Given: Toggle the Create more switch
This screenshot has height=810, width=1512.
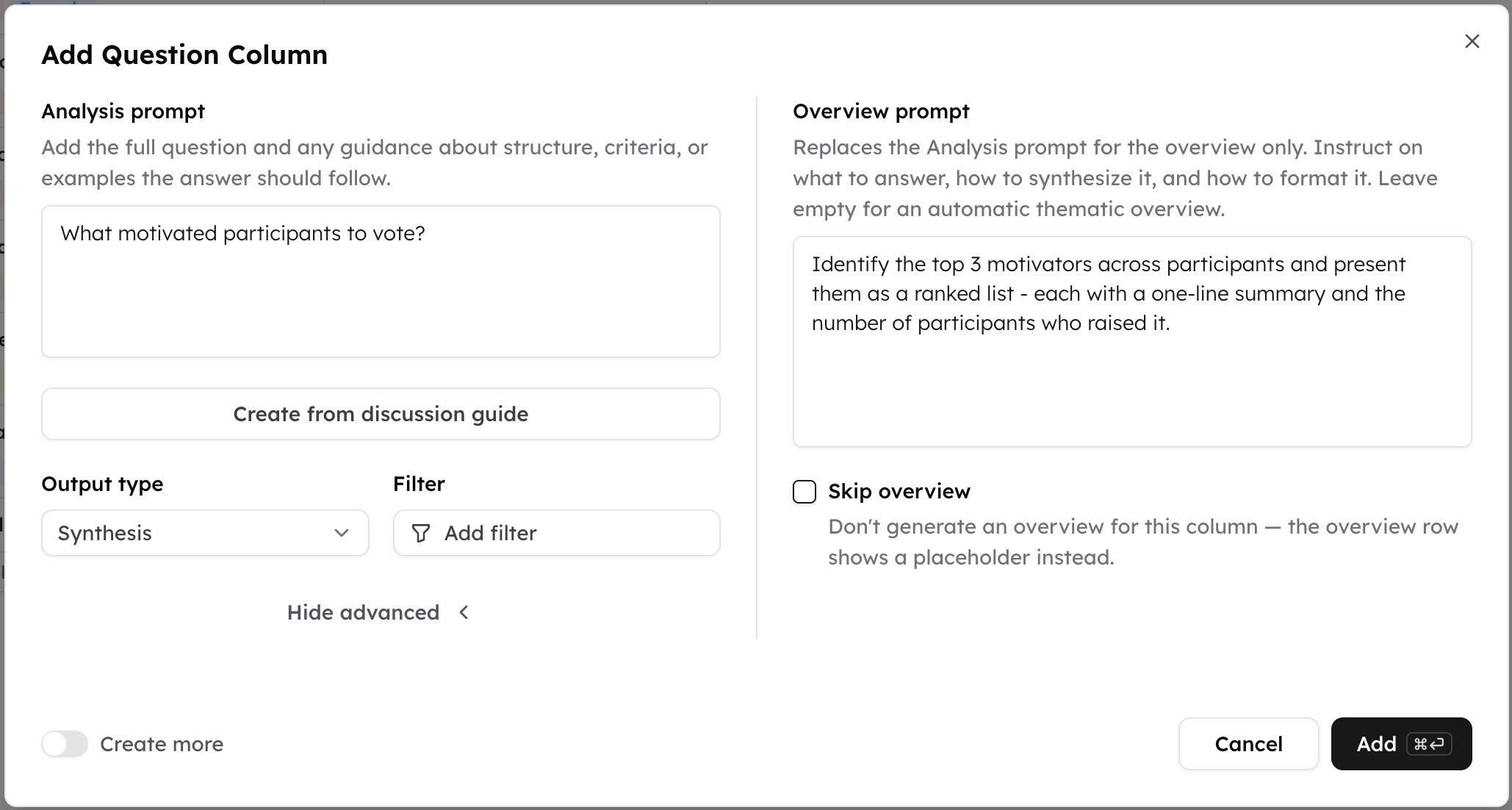Looking at the screenshot, I should click(65, 744).
